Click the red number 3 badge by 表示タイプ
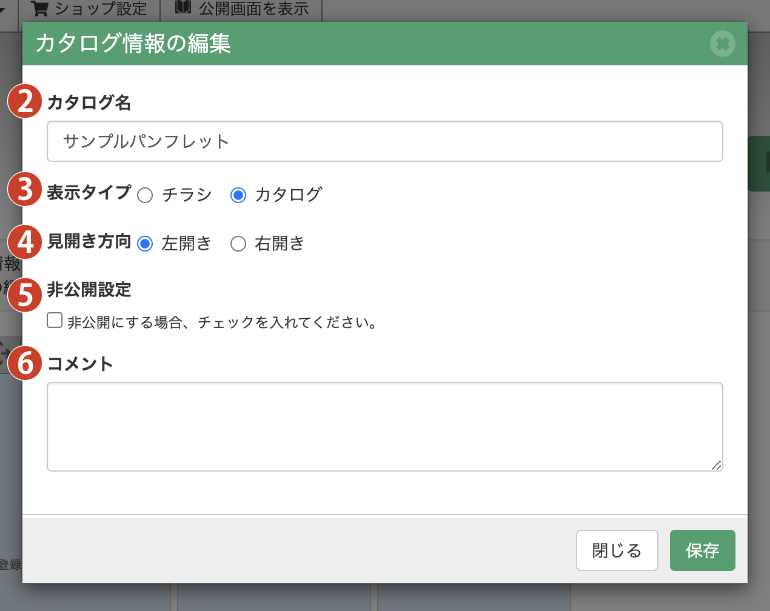Viewport: 770px width, 611px height. (x=25, y=190)
